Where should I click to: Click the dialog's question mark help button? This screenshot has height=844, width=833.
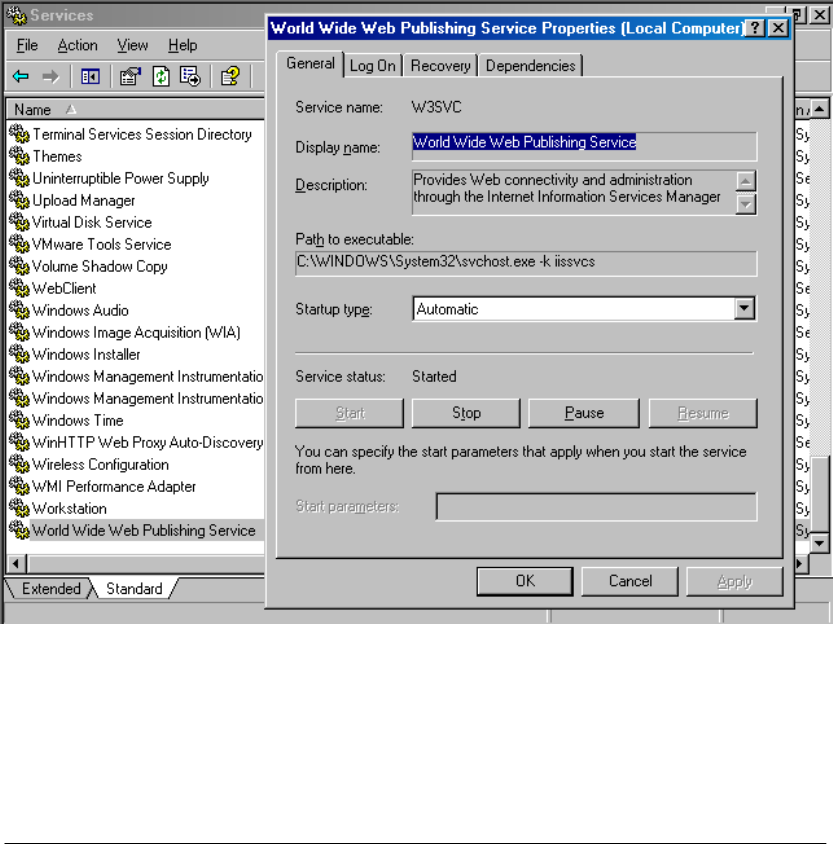pyautogui.click(x=755, y=28)
